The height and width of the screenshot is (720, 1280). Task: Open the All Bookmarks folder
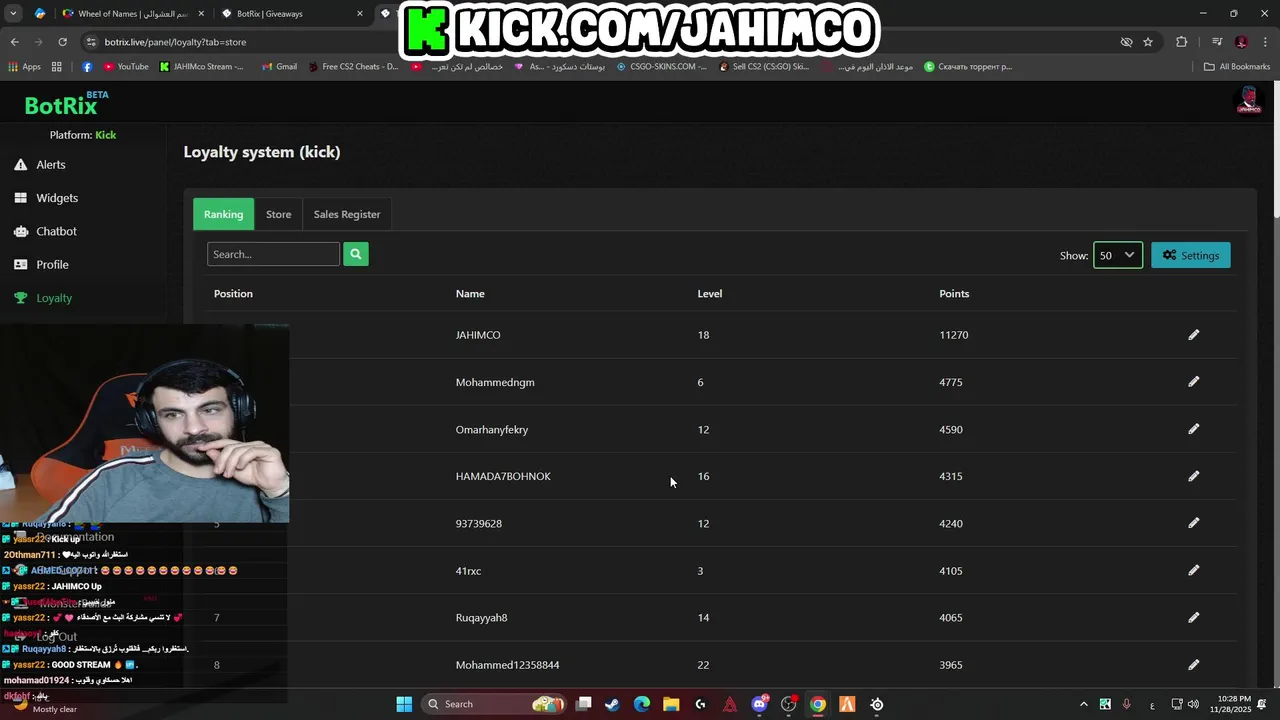click(1237, 67)
